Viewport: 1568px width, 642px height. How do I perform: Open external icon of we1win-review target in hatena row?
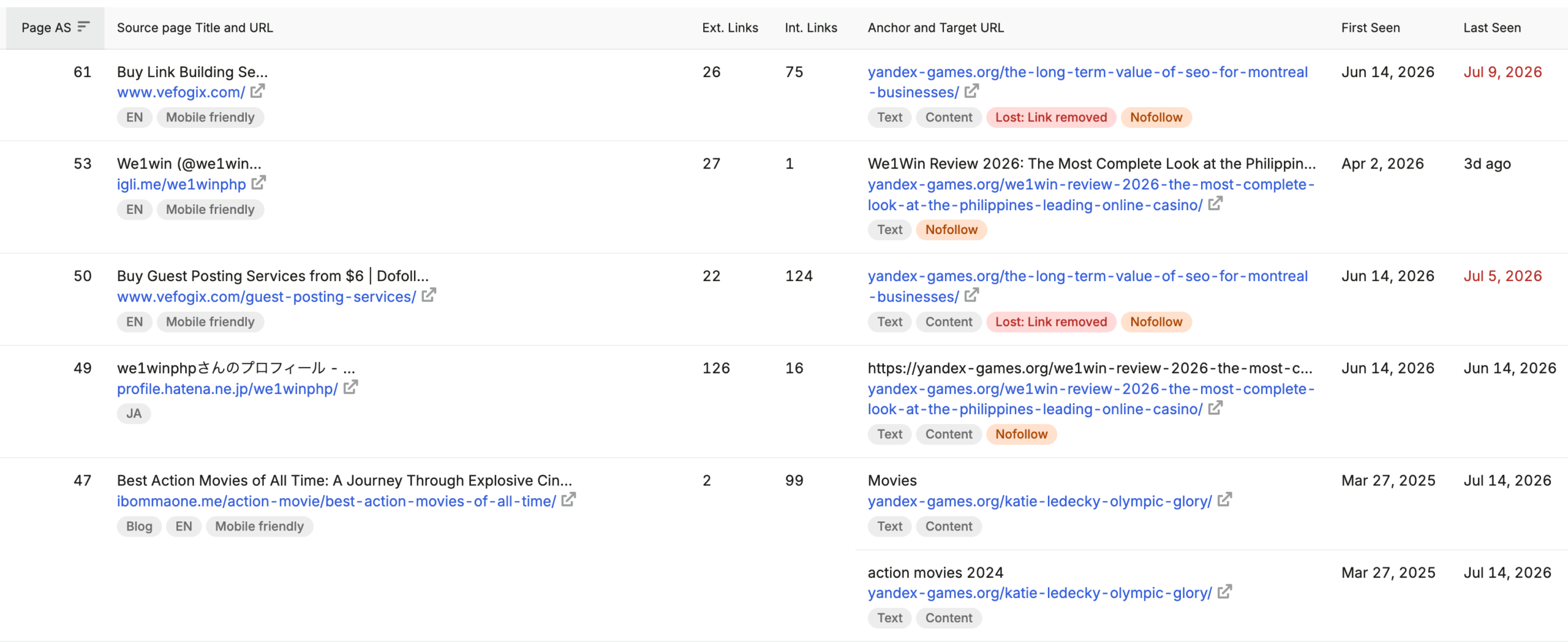pyautogui.click(x=1216, y=408)
